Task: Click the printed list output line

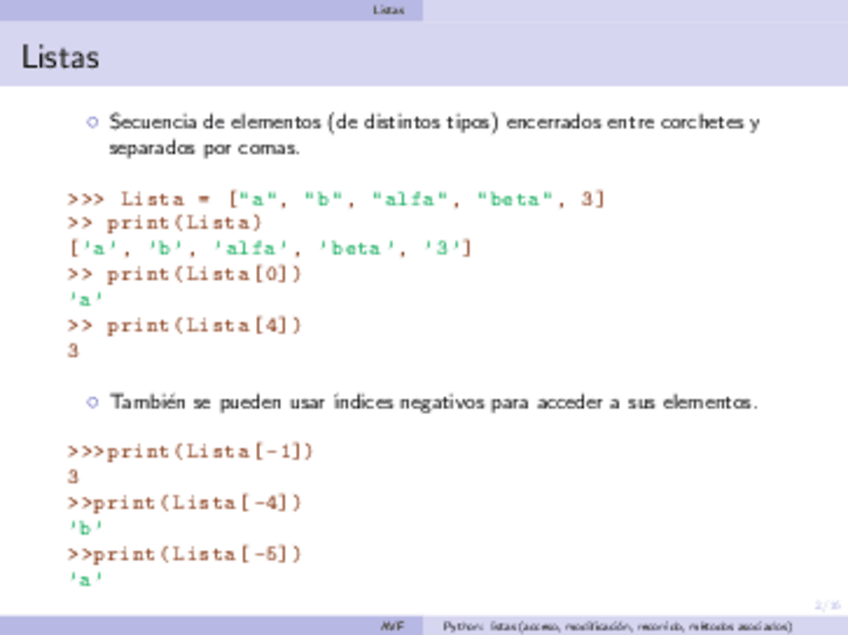Action: pos(269,247)
